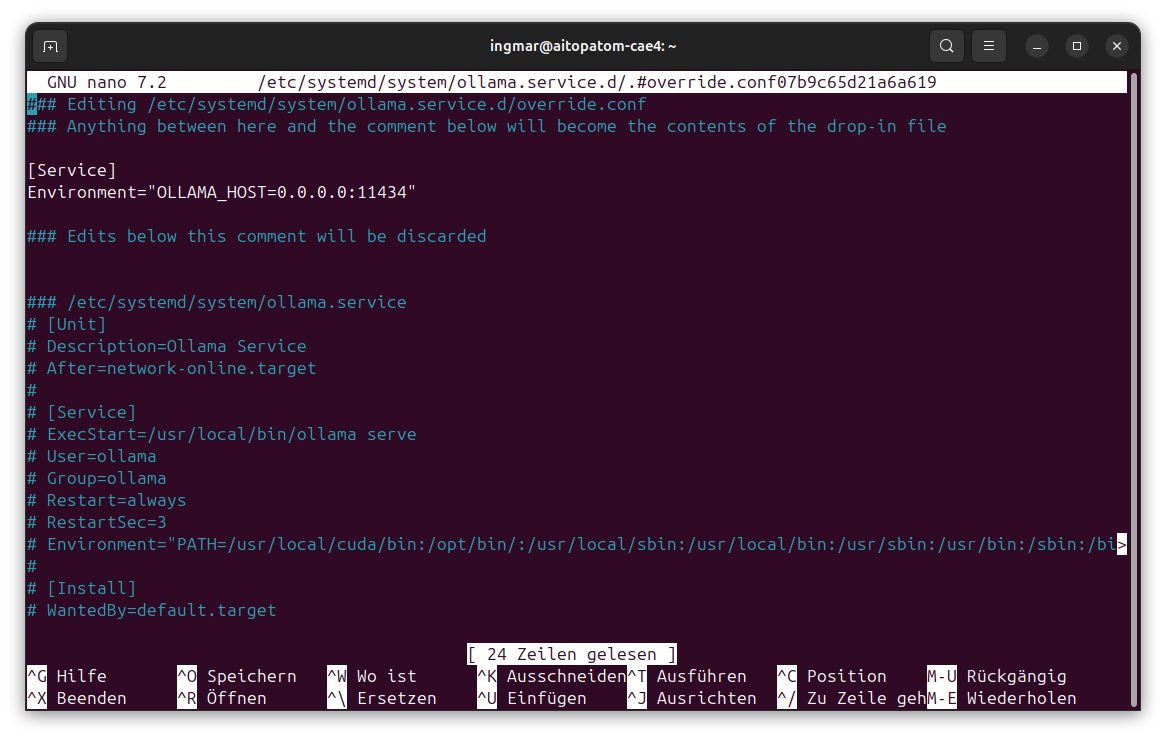Click the Hilfe shortcut label
1166x739 pixels.
point(81,676)
